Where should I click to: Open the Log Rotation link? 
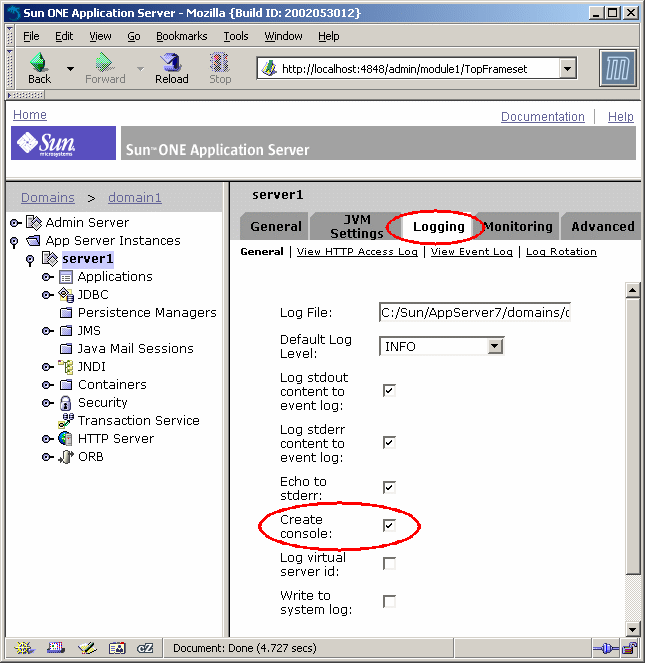561,252
